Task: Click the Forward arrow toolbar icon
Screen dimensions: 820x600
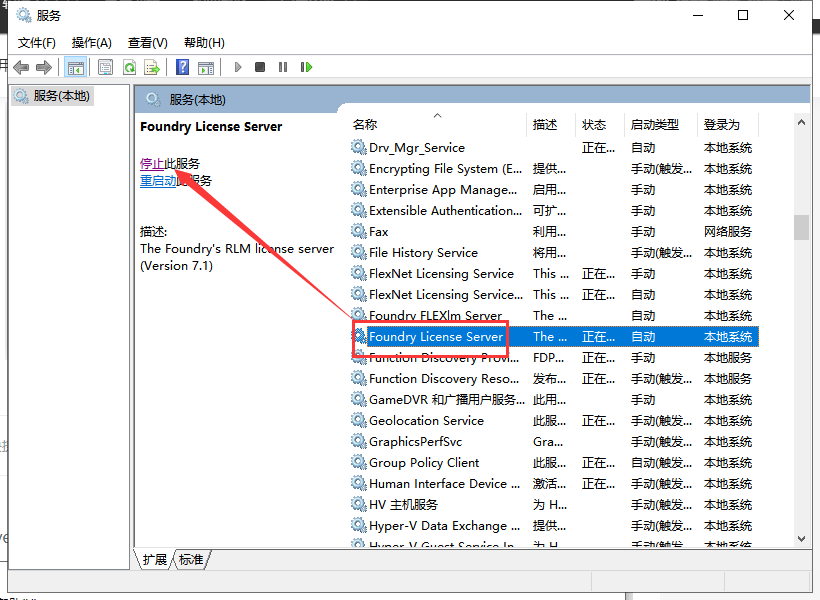Action: pos(43,67)
